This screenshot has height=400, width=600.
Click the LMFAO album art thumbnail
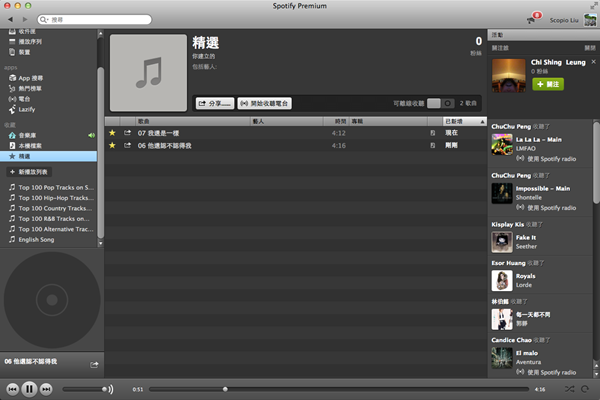click(x=502, y=144)
